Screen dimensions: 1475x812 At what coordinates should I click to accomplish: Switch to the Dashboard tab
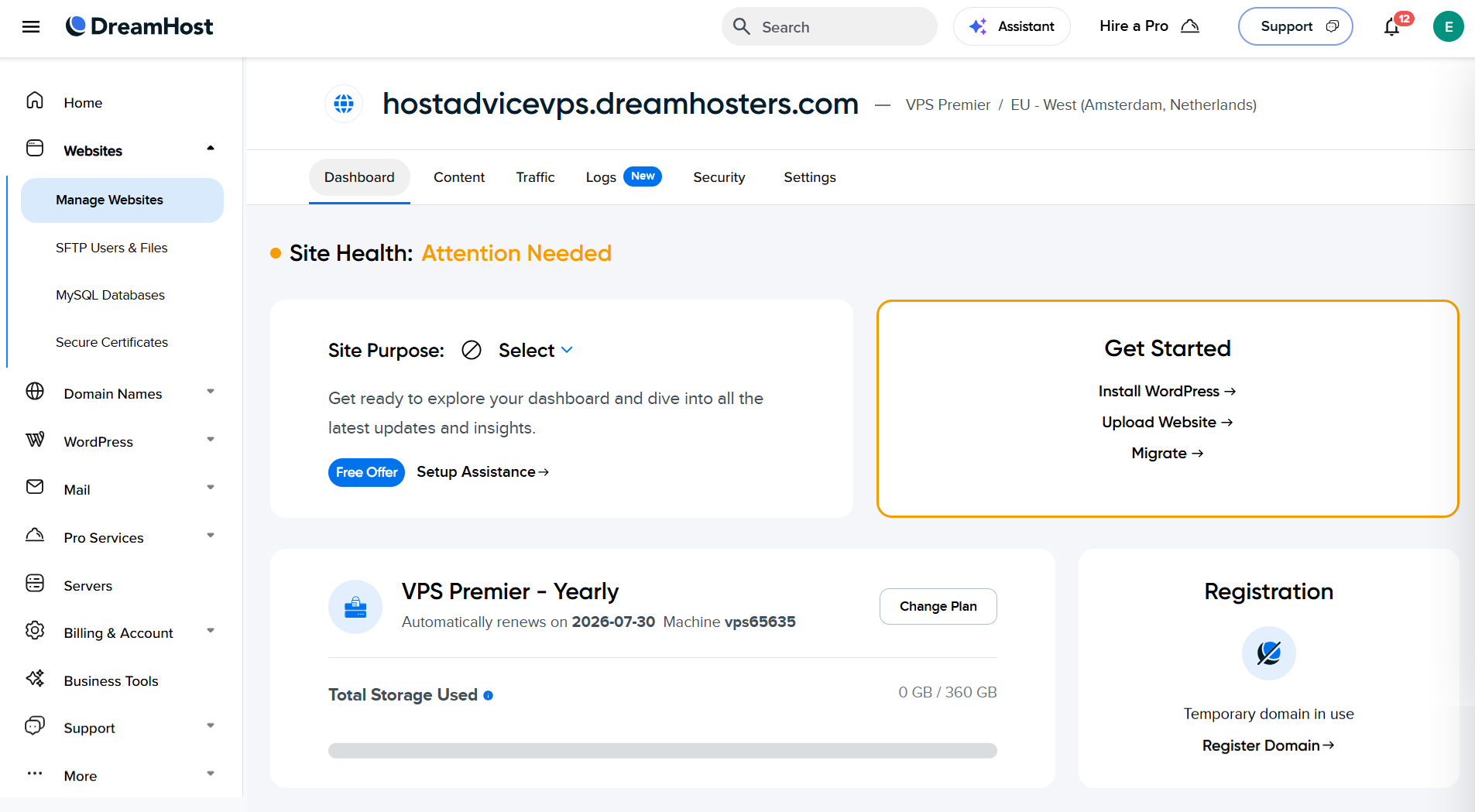click(x=359, y=177)
